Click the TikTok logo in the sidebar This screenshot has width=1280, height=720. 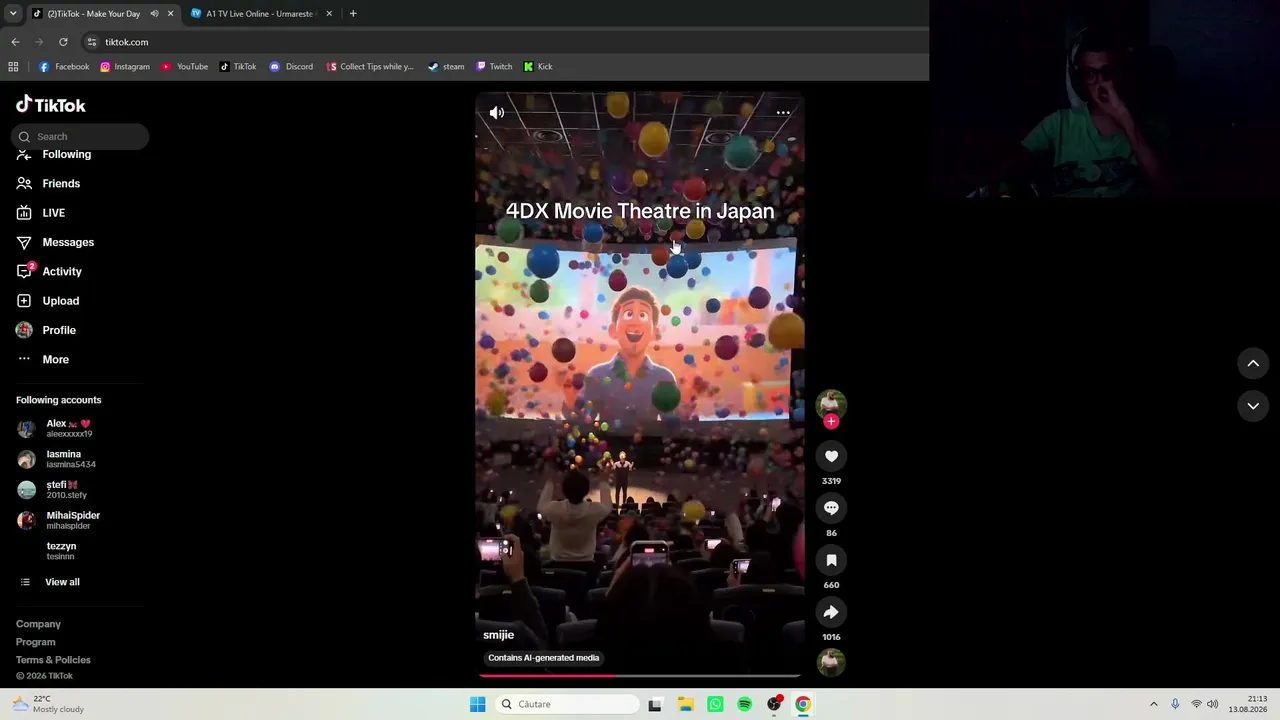pos(51,105)
